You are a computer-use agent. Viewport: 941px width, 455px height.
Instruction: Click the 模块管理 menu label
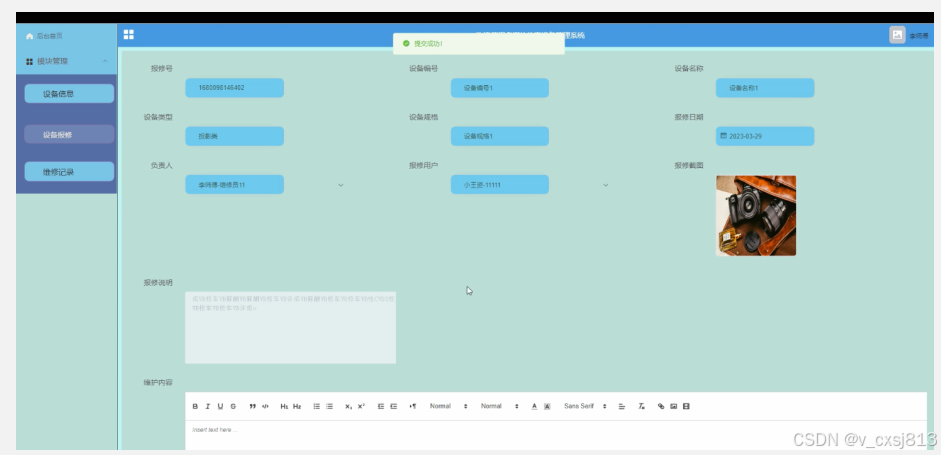tap(52, 61)
